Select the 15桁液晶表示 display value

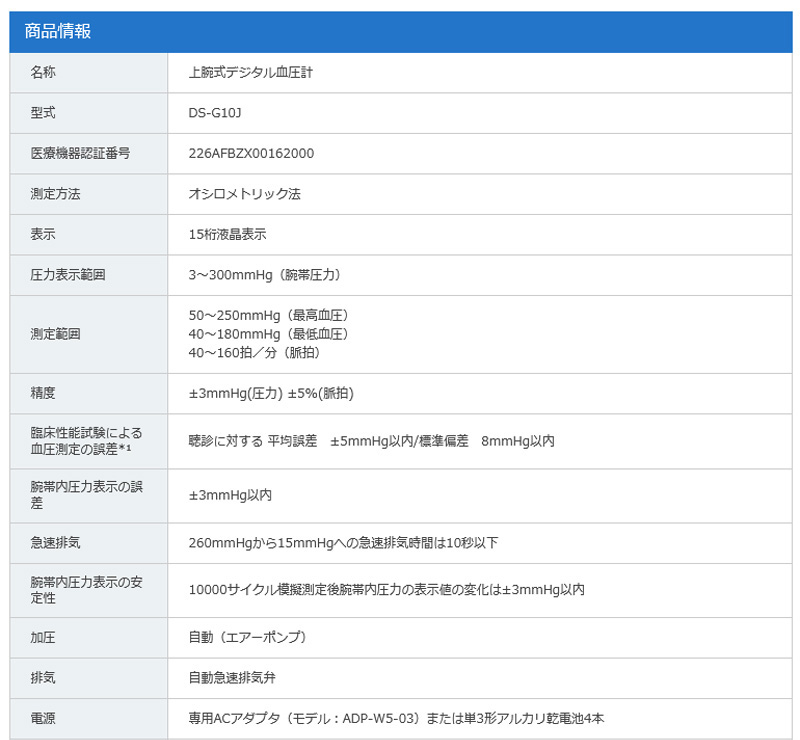coord(227,234)
